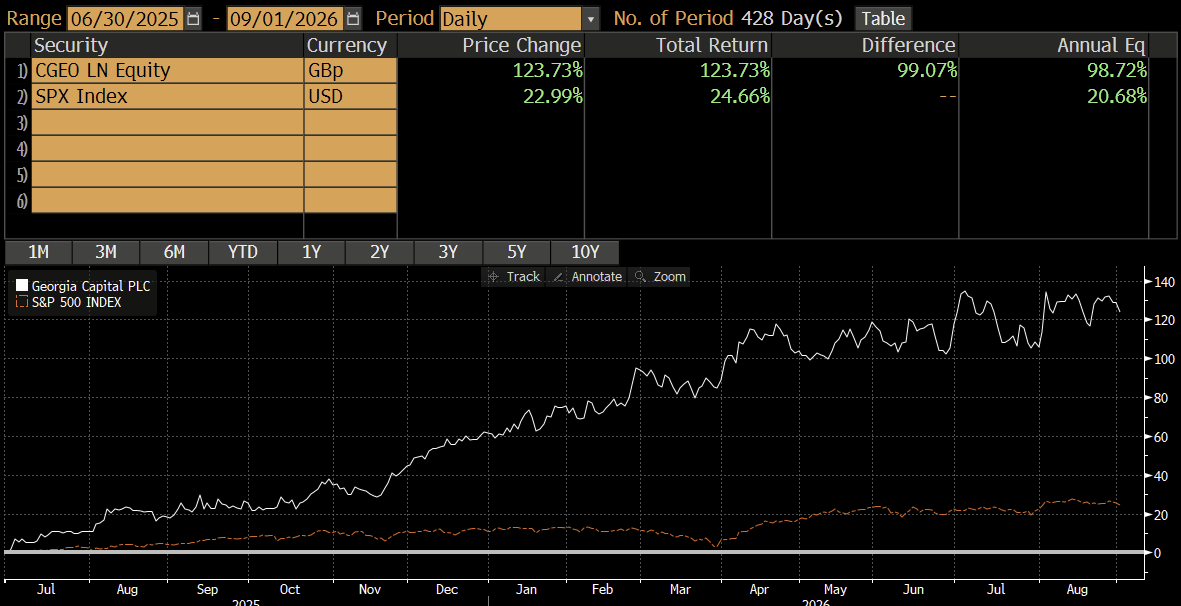Click the orange S&P 500 INDEX legend swatch
Screen dimensions: 1181x606
coord(22,303)
